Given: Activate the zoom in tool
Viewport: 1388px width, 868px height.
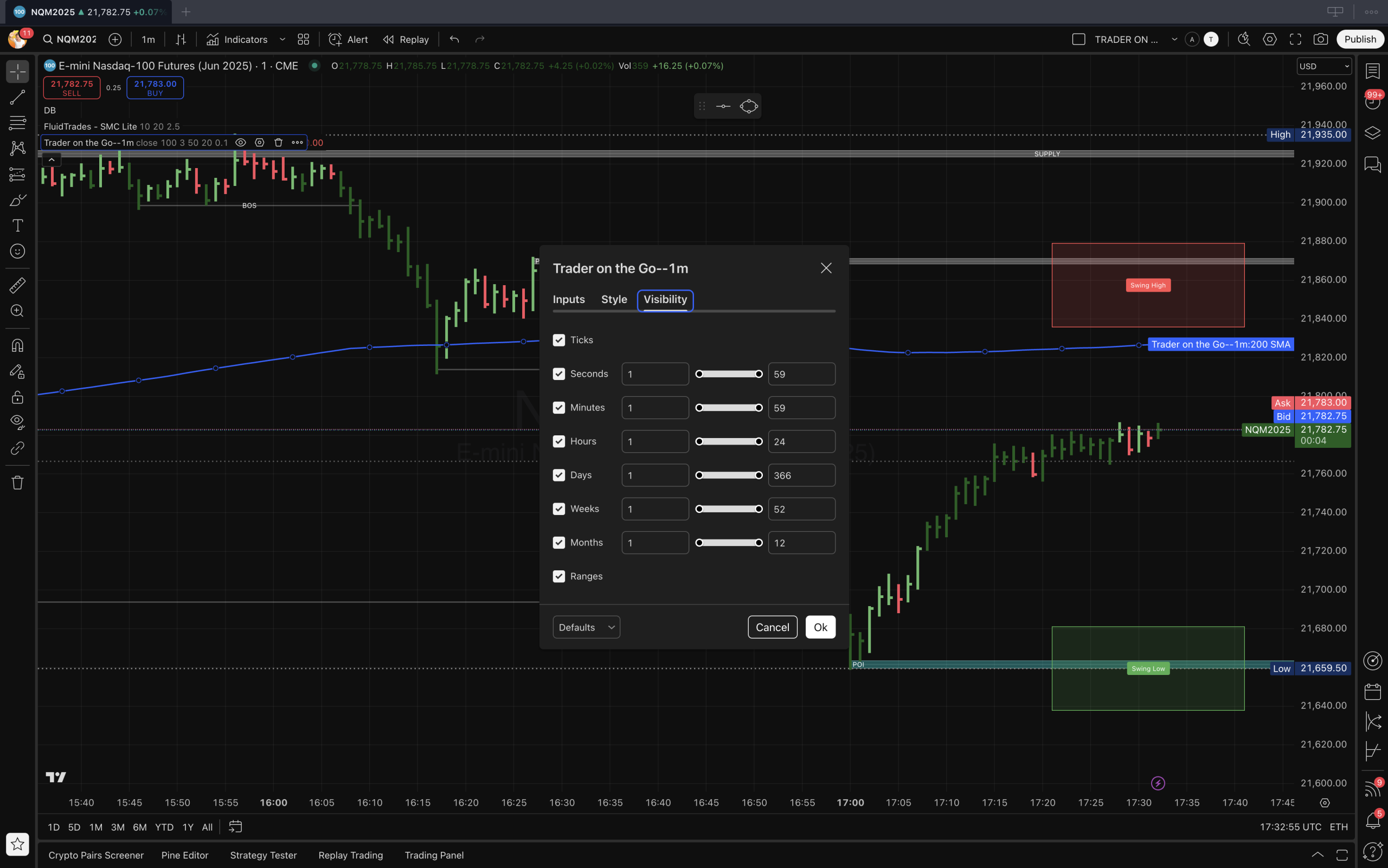Looking at the screenshot, I should (x=17, y=311).
